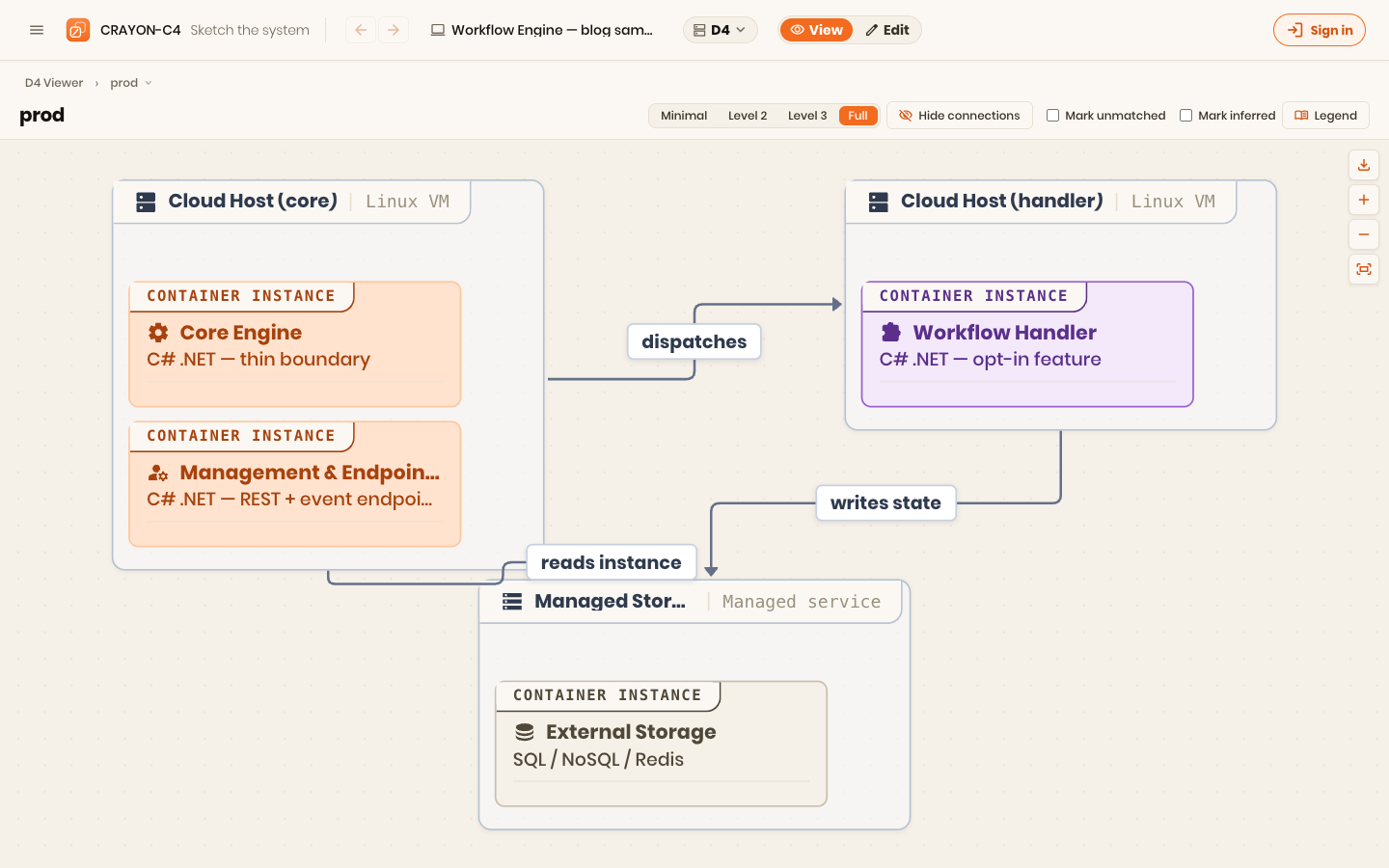Click the CRAYON-C4 orange logo icon

click(x=78, y=30)
